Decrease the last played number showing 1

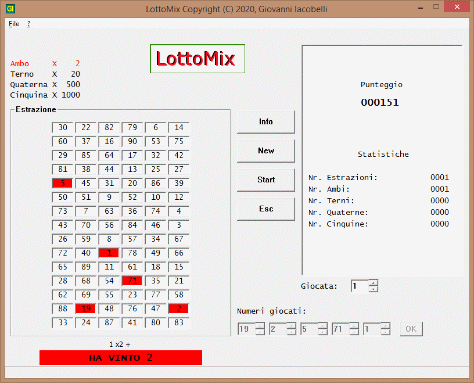386,332
